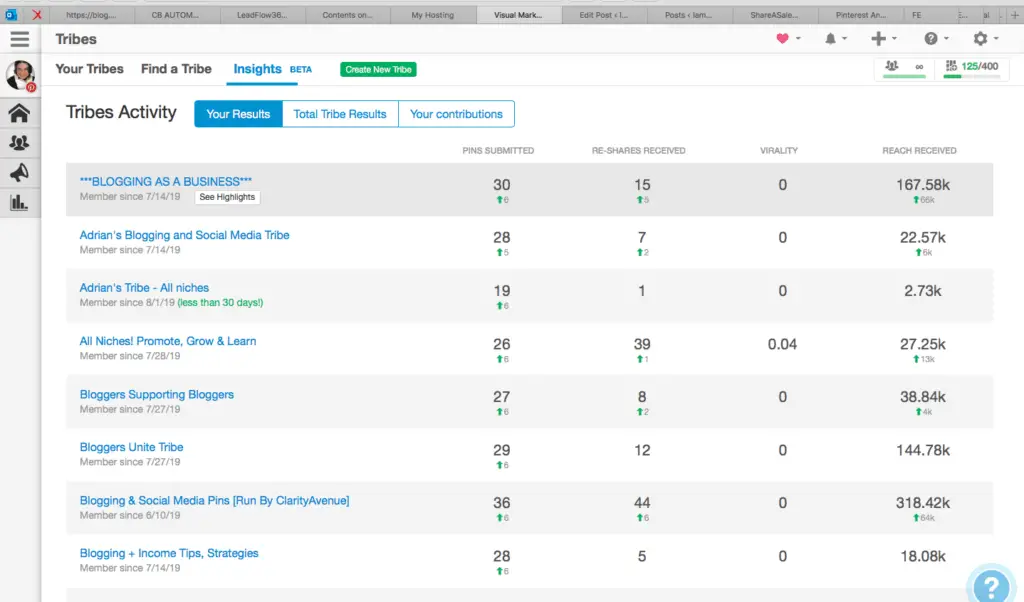Open Blogging + Income Tips, Strategies tribe
Screen dimensions: 1024x602
click(169, 553)
